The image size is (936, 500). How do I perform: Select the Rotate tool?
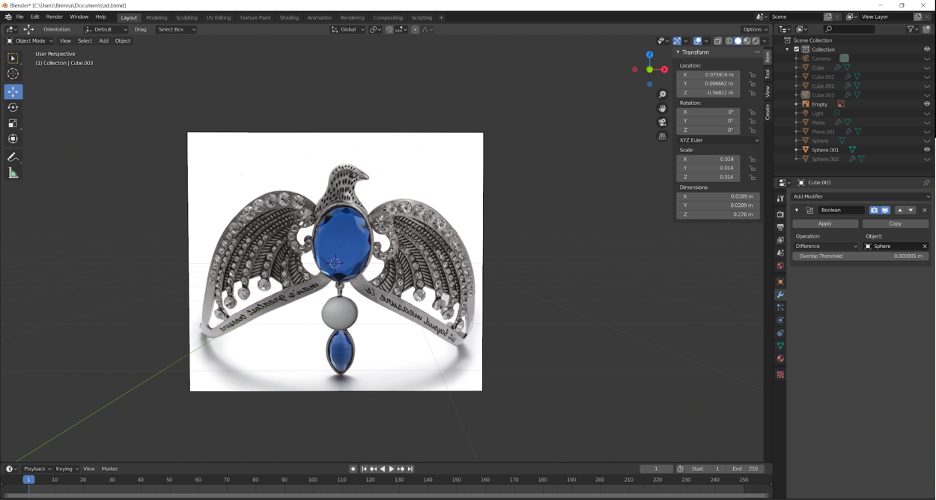coord(13,107)
